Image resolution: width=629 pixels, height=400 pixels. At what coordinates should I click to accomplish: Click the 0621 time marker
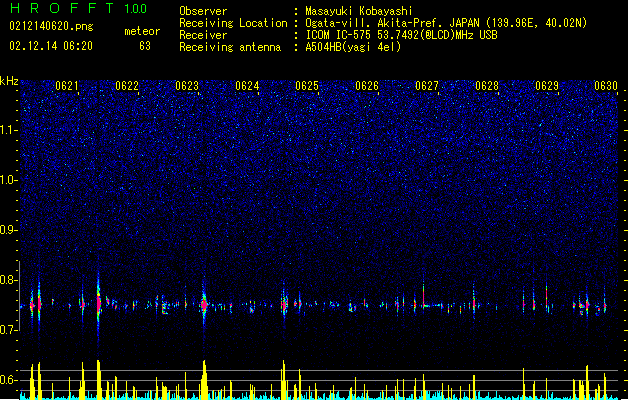pos(67,86)
